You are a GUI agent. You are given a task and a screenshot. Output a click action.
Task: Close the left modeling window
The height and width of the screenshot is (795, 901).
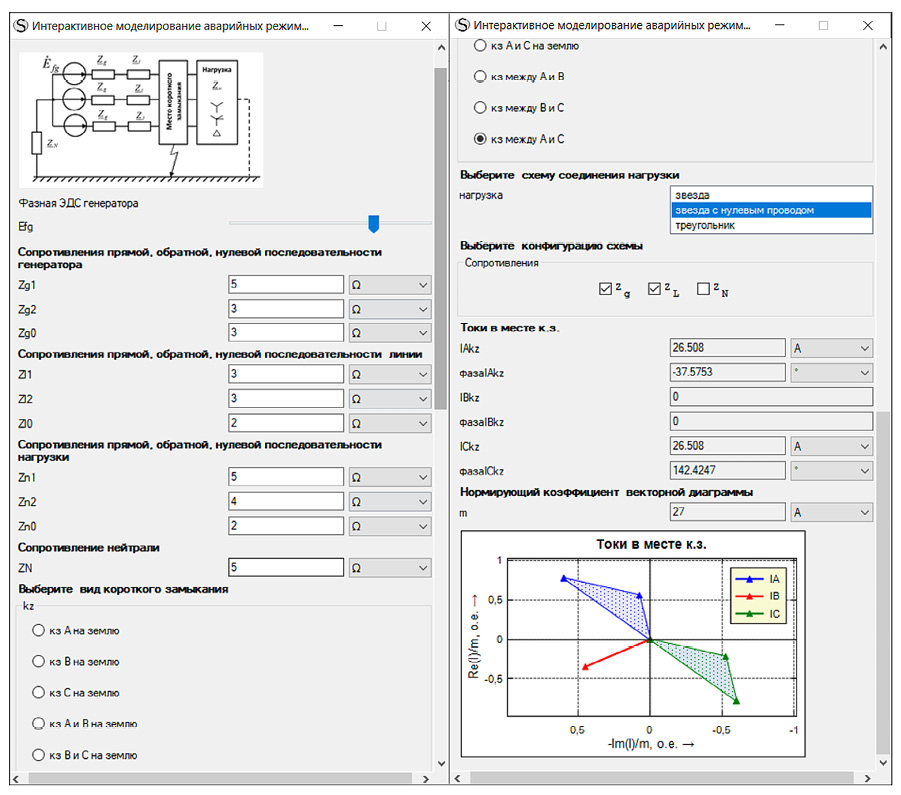click(427, 25)
